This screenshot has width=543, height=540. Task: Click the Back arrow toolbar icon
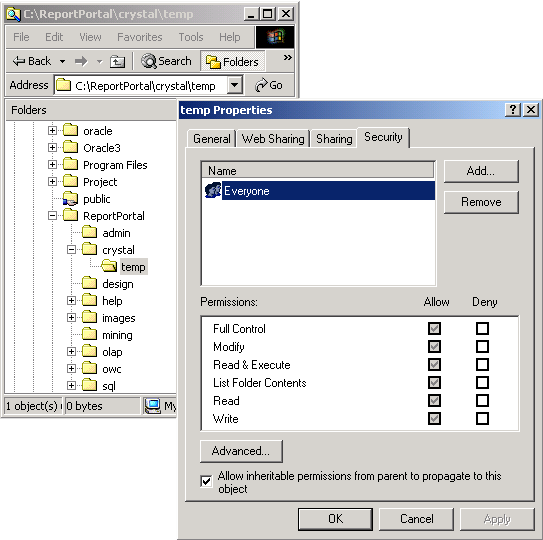click(19, 61)
